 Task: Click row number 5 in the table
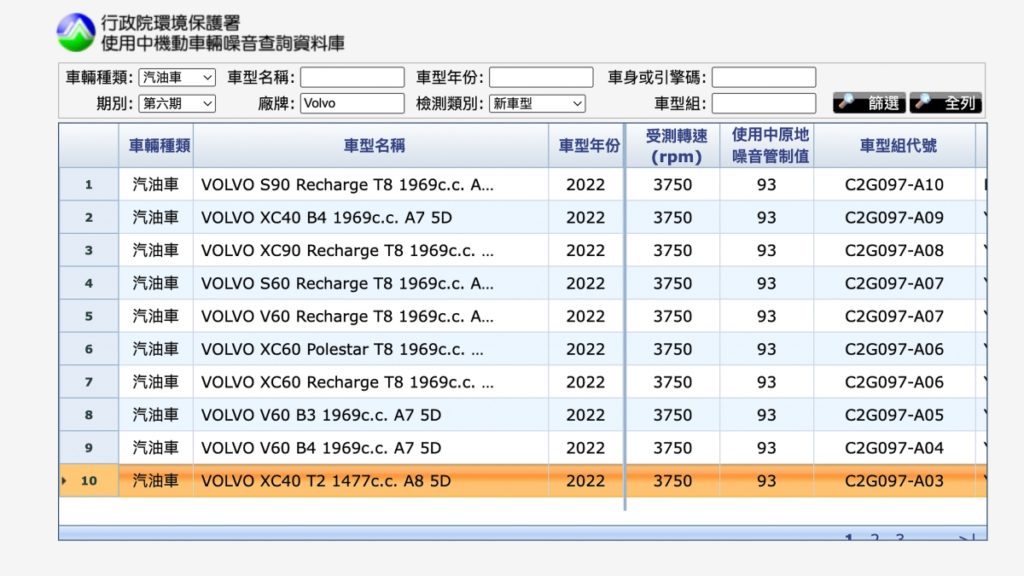89,316
